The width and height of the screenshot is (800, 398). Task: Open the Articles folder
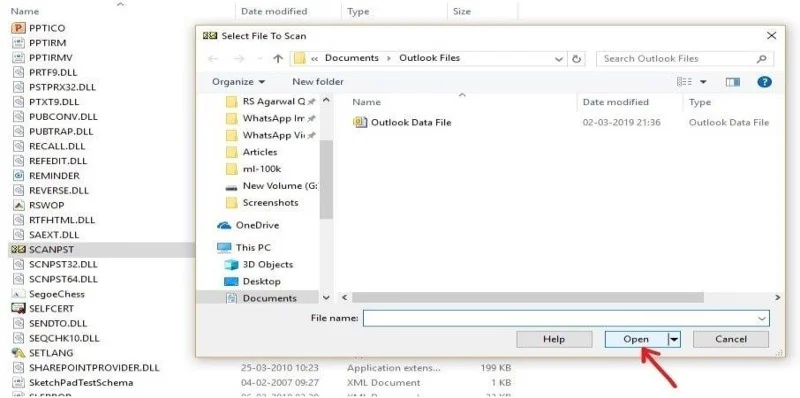(251, 152)
